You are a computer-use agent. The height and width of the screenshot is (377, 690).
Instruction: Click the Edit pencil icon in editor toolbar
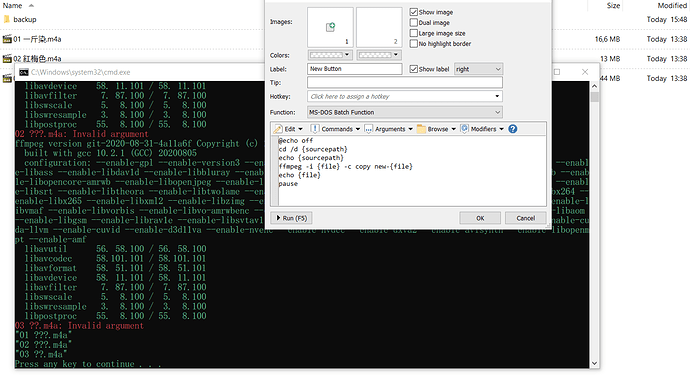point(278,129)
